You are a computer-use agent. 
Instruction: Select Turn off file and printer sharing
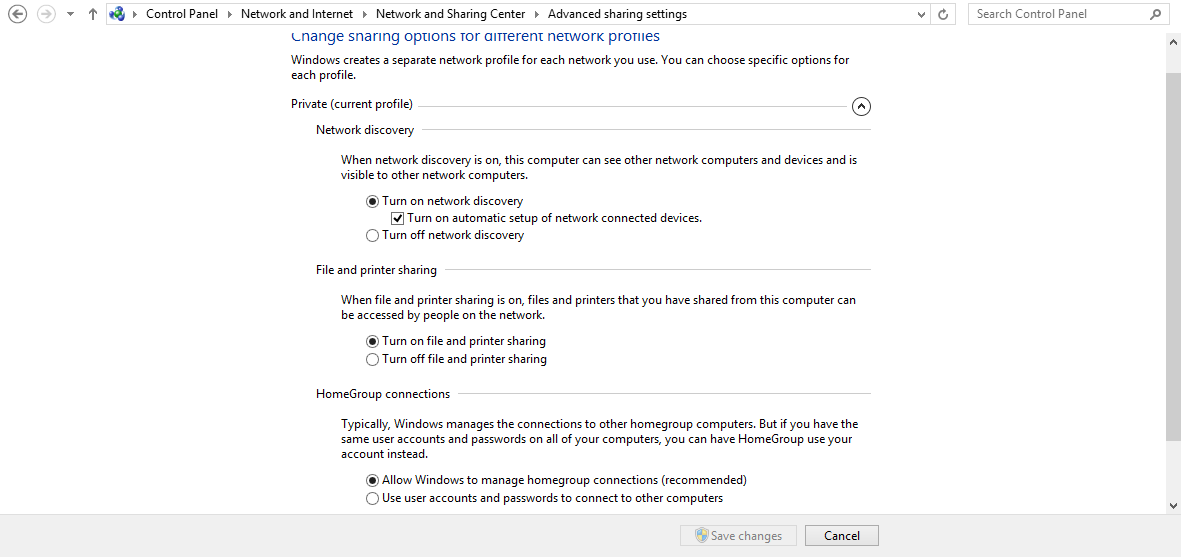(373, 359)
